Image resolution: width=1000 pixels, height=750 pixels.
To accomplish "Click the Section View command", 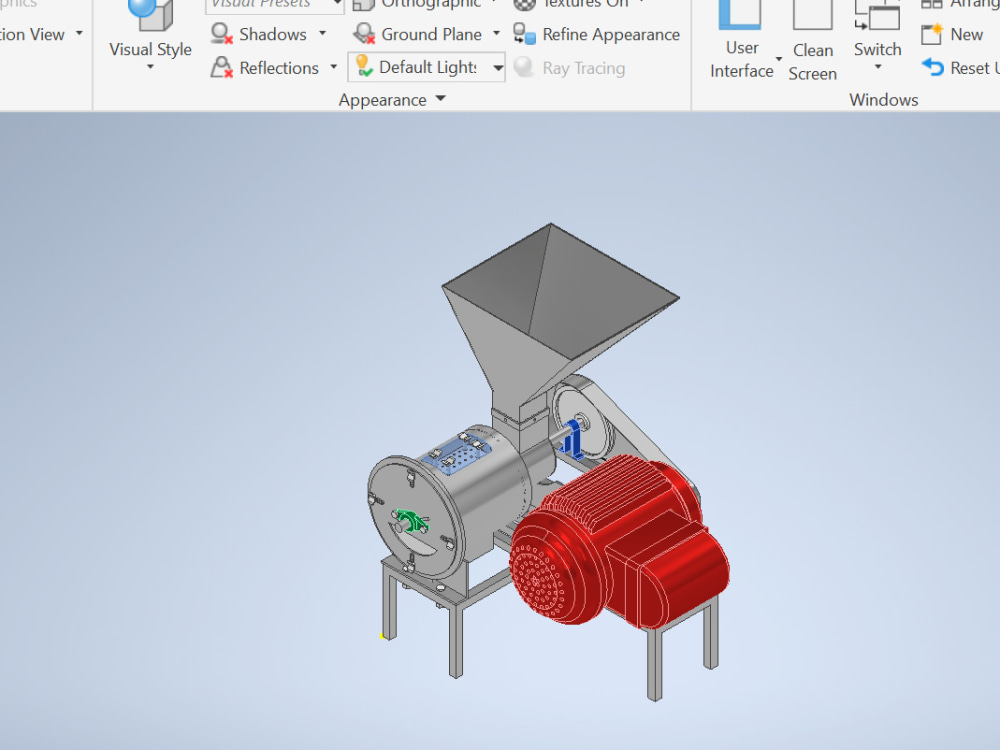I will pyautogui.click(x=30, y=33).
